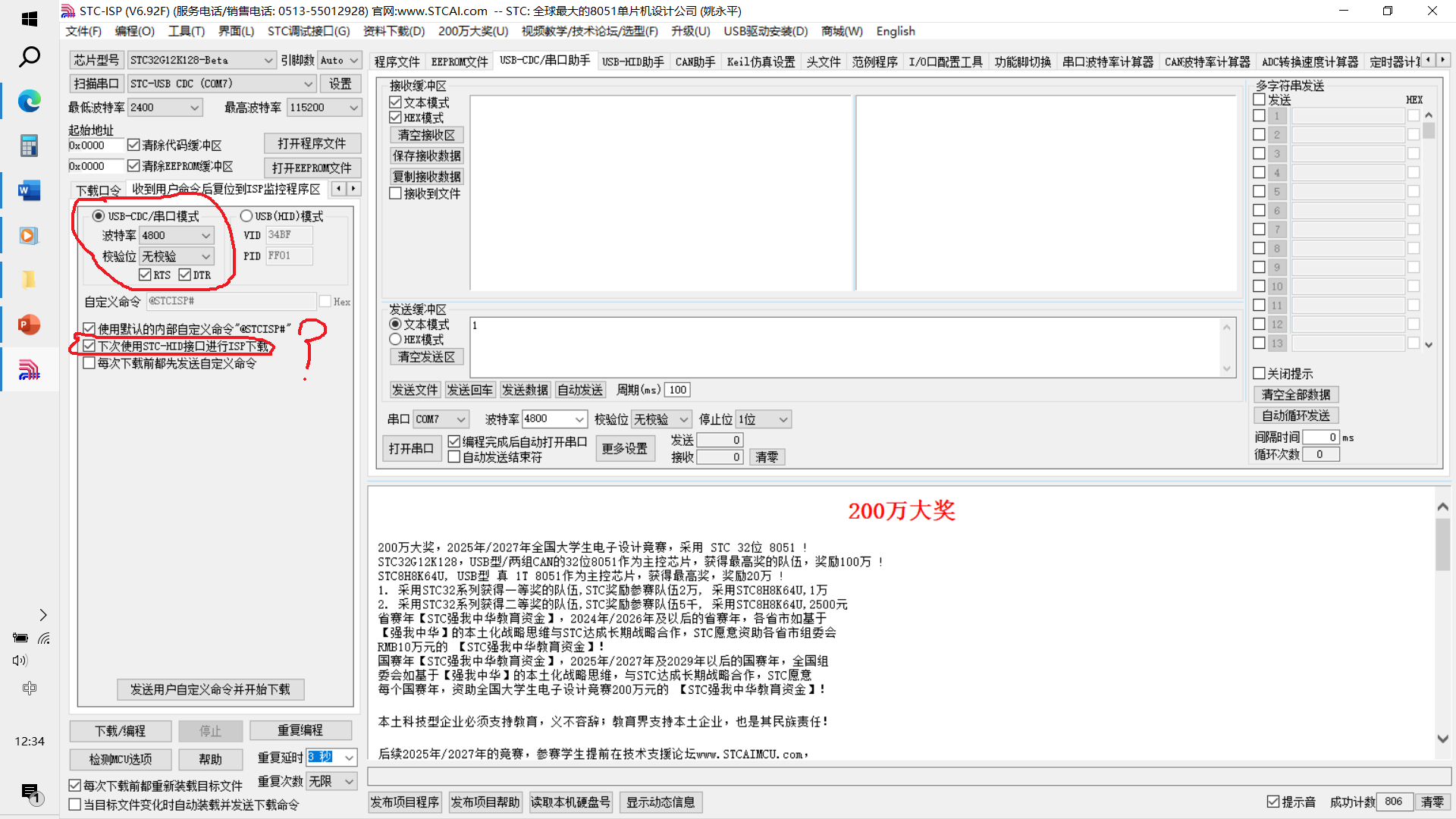The width and height of the screenshot is (1456, 819).
Task: Open 重复延时 3秒 dropdown
Action: 331,757
